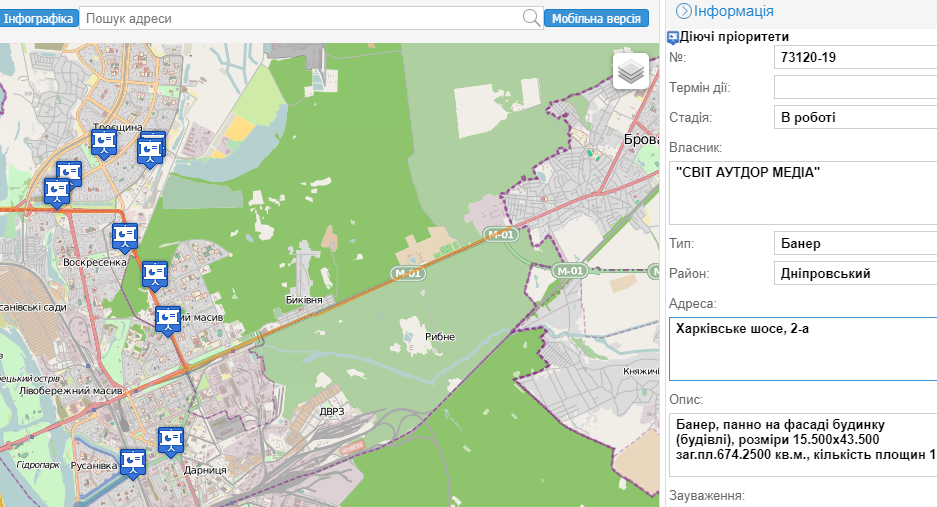Open the Мобільна версія button

(x=596, y=19)
